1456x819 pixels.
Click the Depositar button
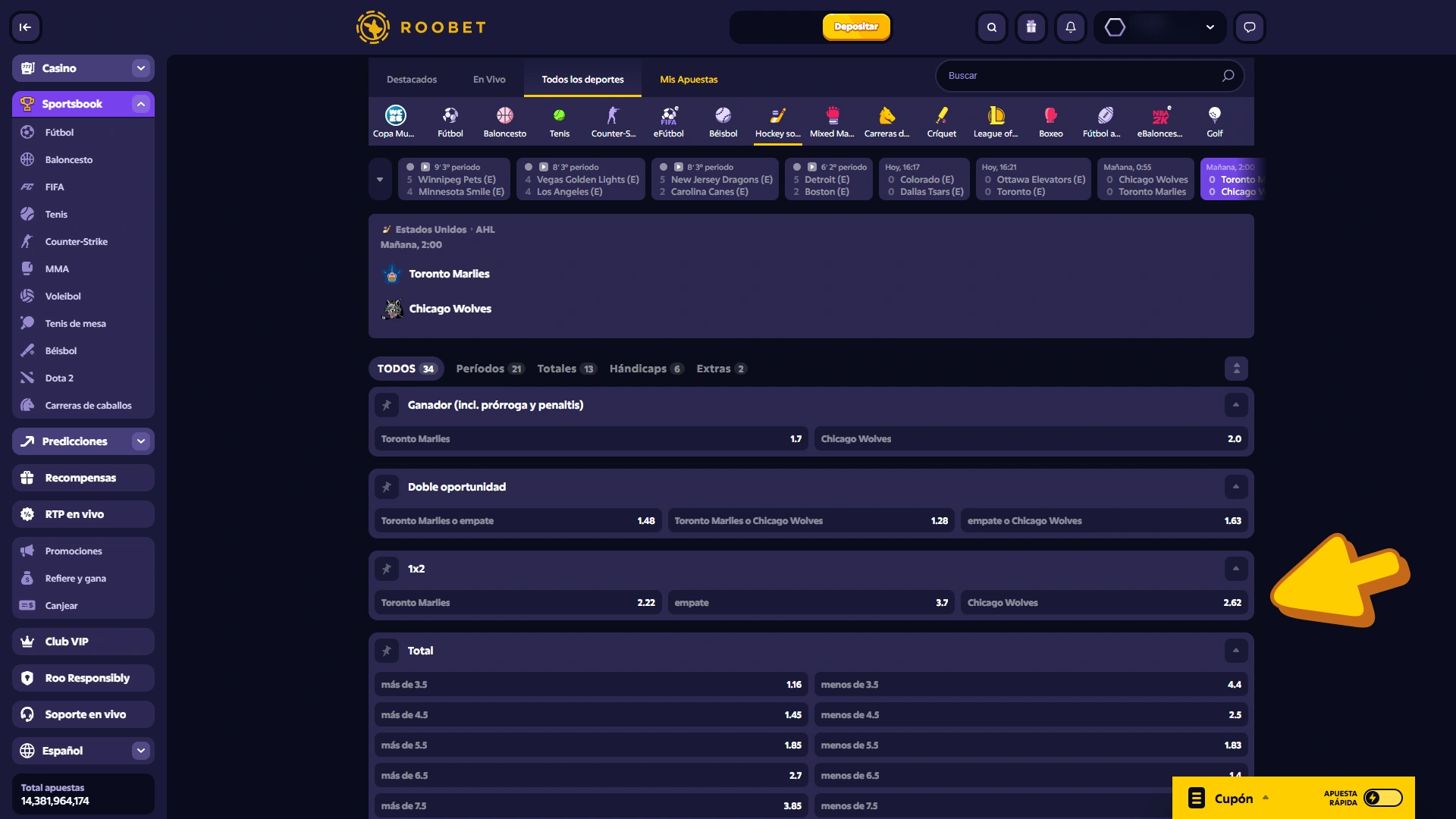856,27
